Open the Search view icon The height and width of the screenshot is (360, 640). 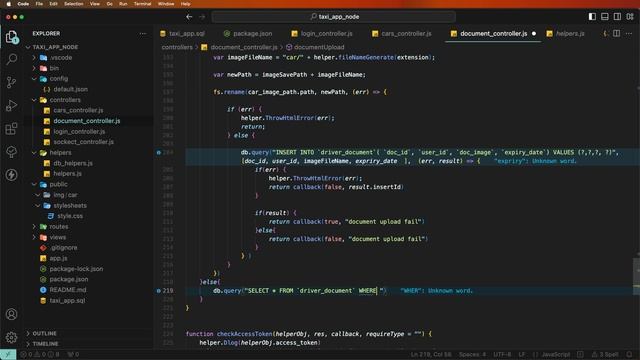click(x=11, y=59)
